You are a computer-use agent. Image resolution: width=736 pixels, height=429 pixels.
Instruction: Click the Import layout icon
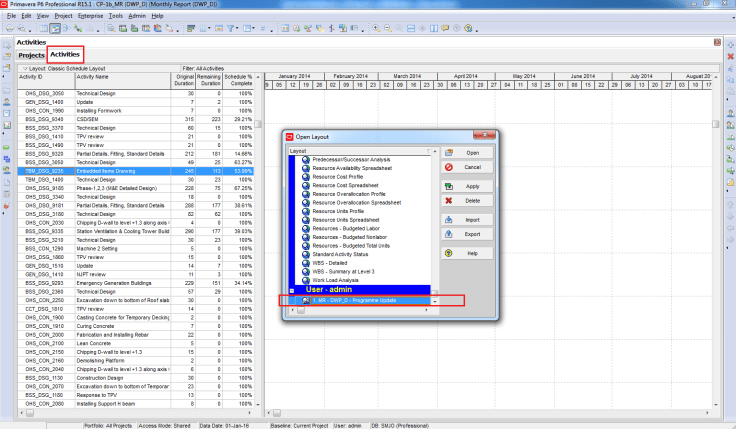449,220
